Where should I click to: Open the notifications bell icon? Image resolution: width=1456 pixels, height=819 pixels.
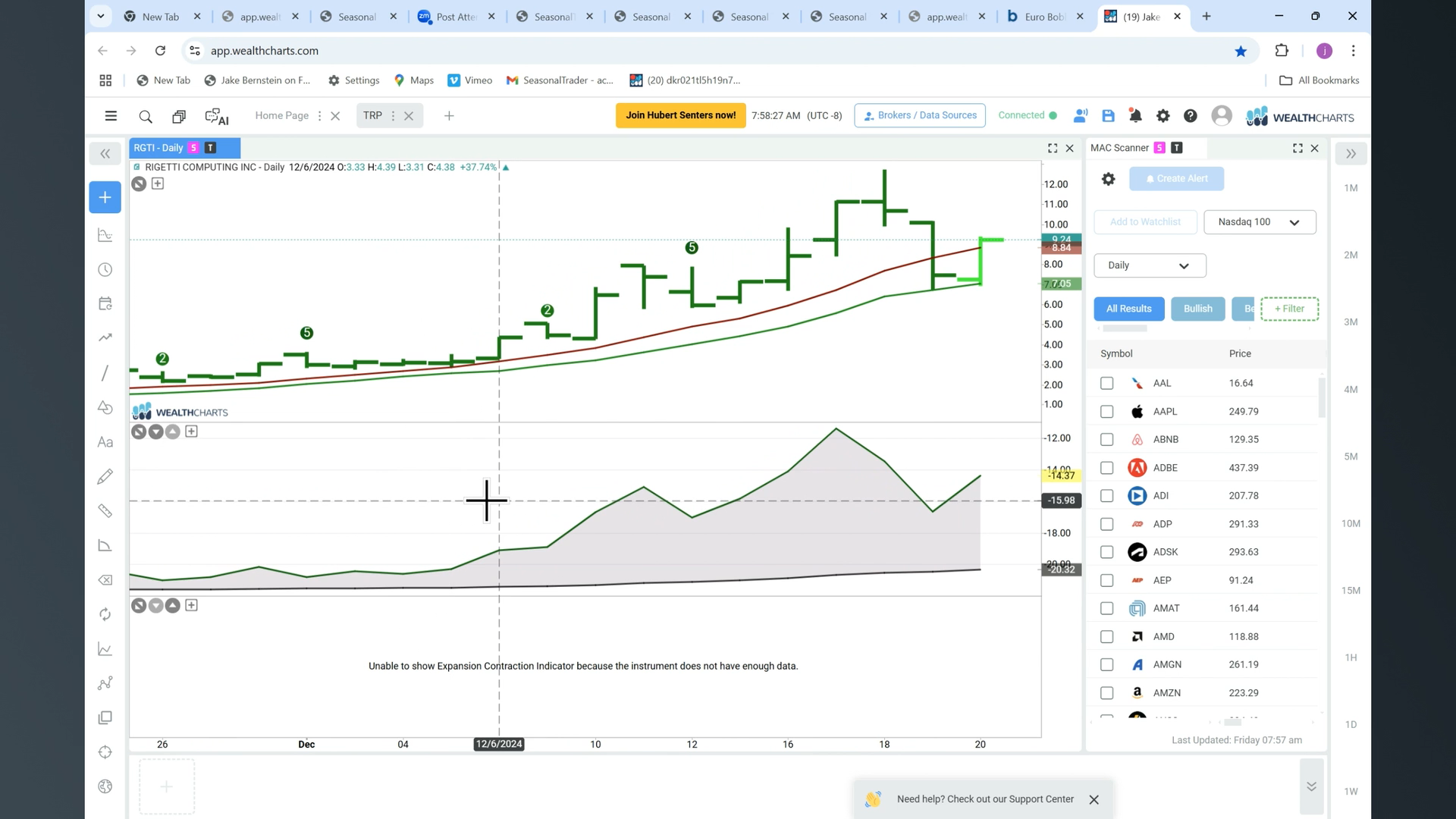(x=1135, y=115)
